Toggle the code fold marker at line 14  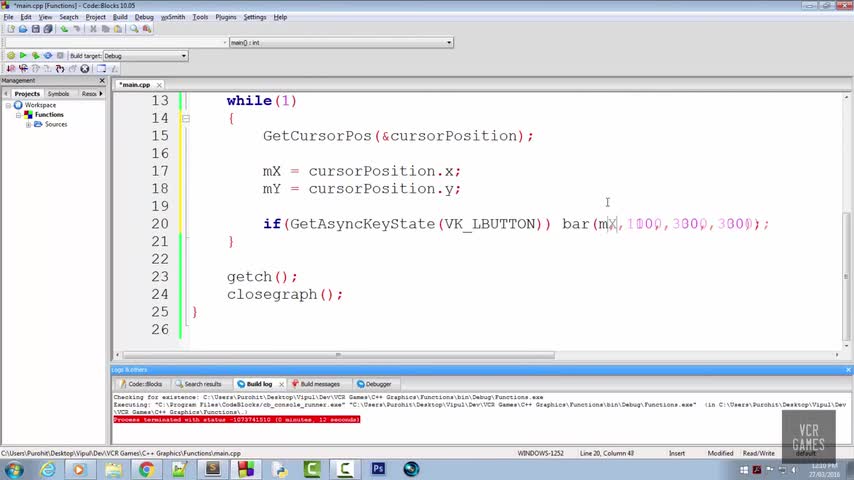click(x=186, y=118)
